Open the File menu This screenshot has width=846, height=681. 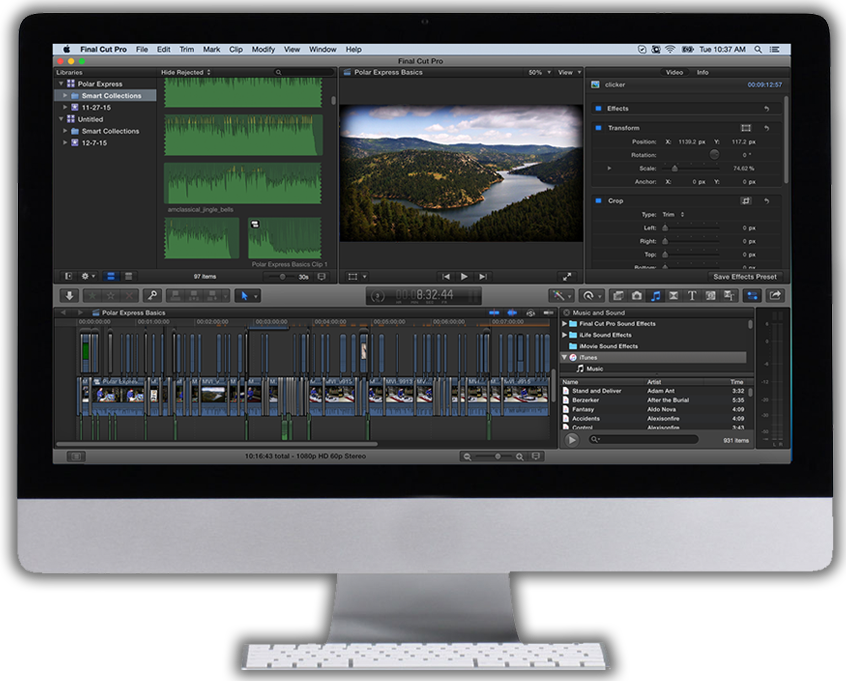pyautogui.click(x=142, y=49)
